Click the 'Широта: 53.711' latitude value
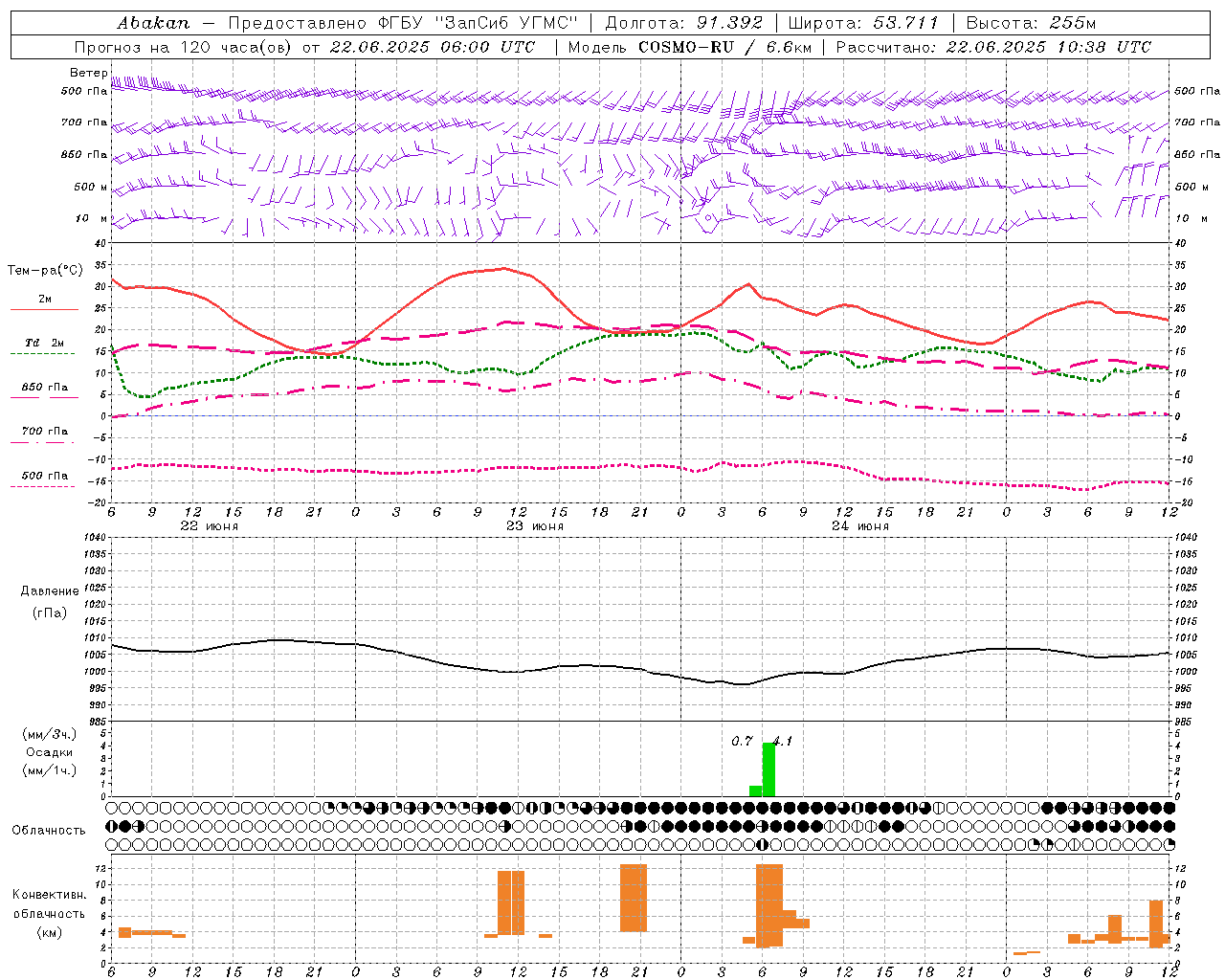 [x=863, y=23]
